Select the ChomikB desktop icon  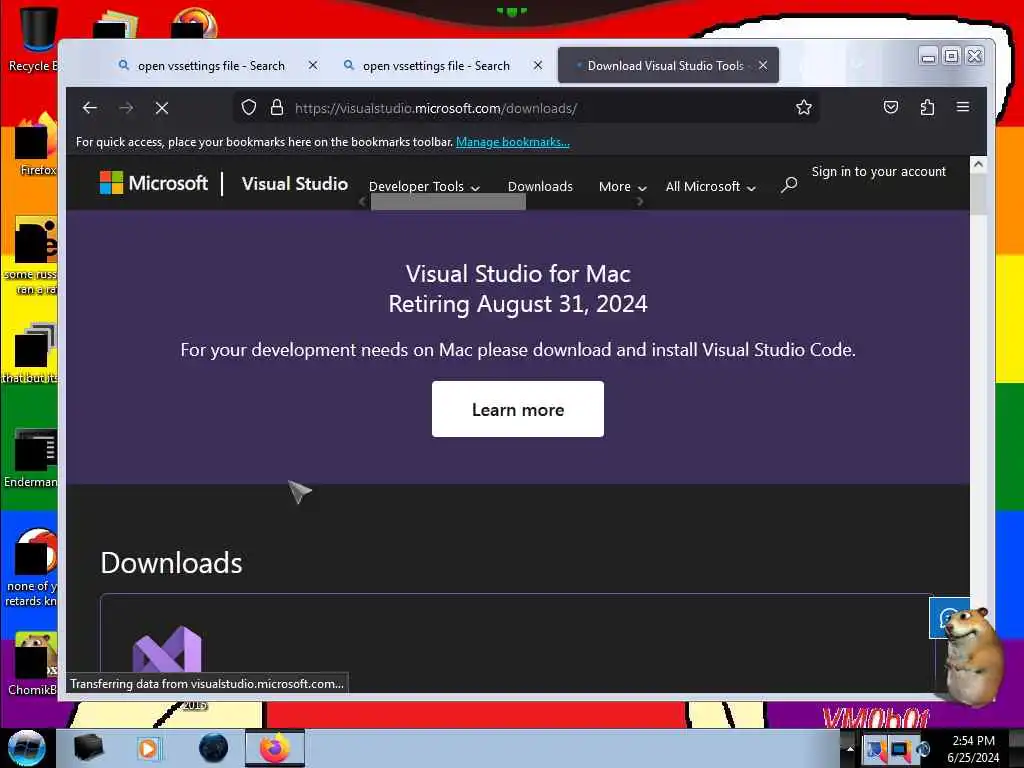click(x=33, y=664)
